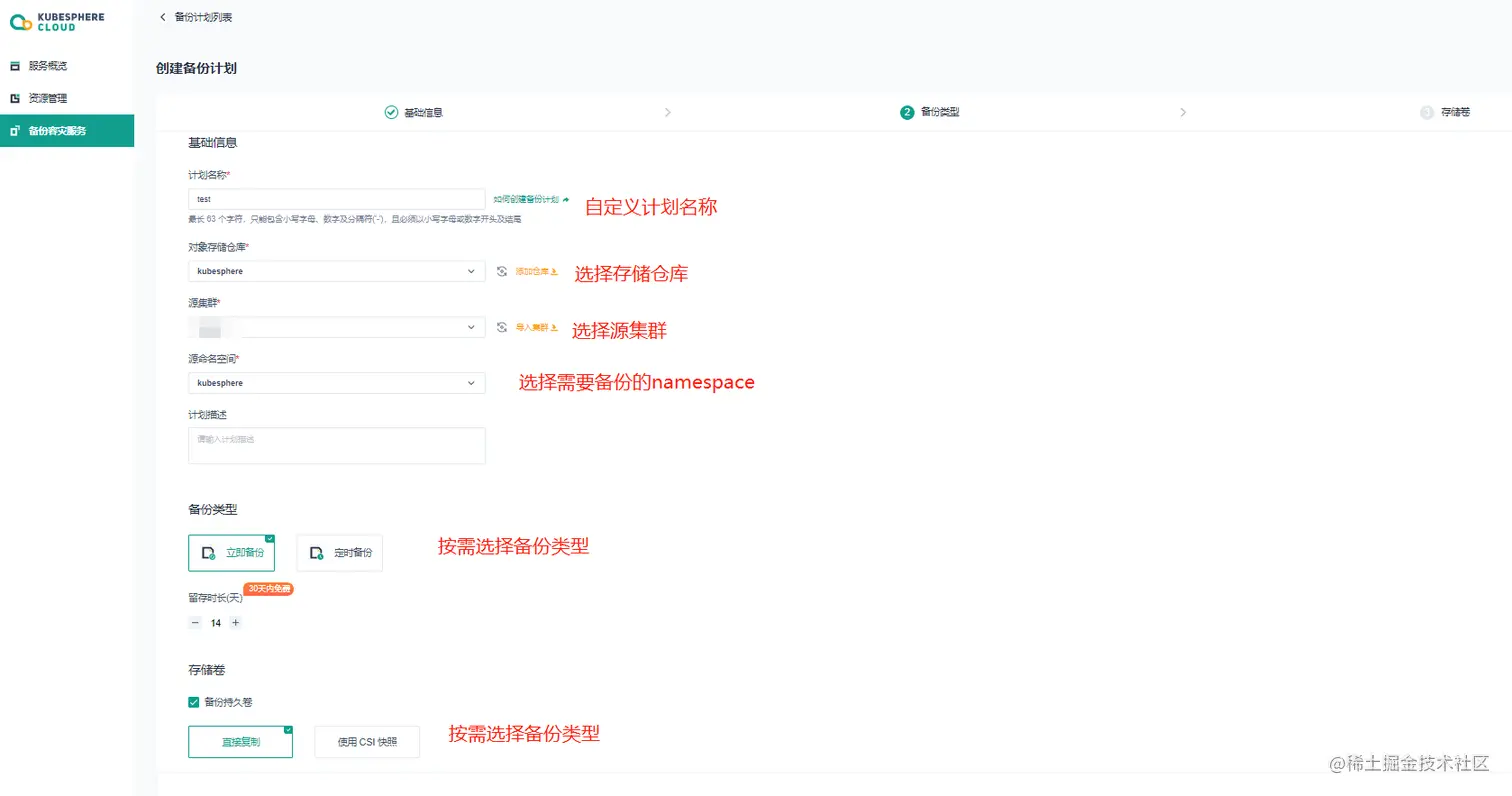
Task: Click the 备份容灾服务 sidebar icon
Action: pyautogui.click(x=15, y=131)
